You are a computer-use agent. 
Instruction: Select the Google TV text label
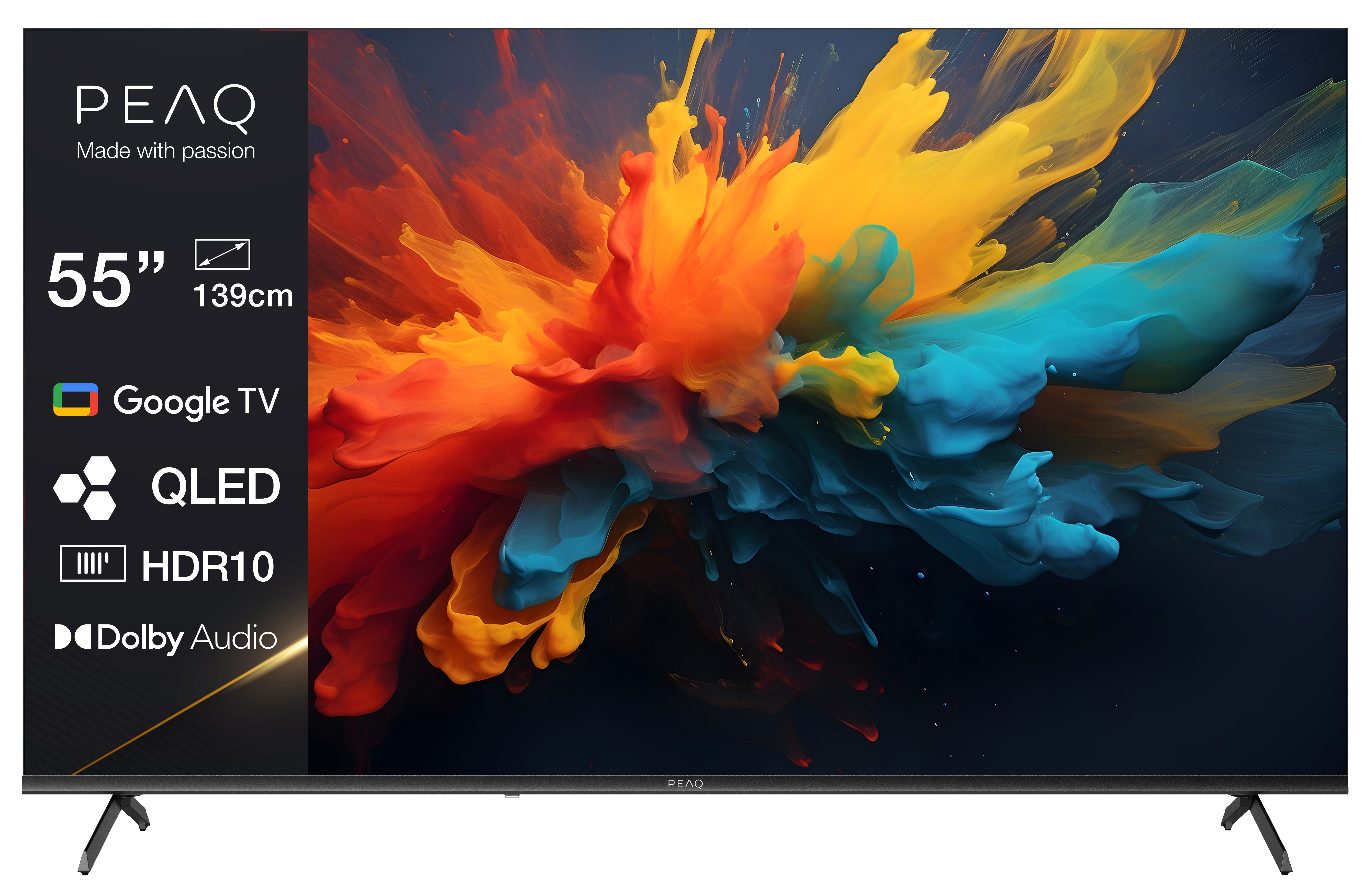pos(196,401)
